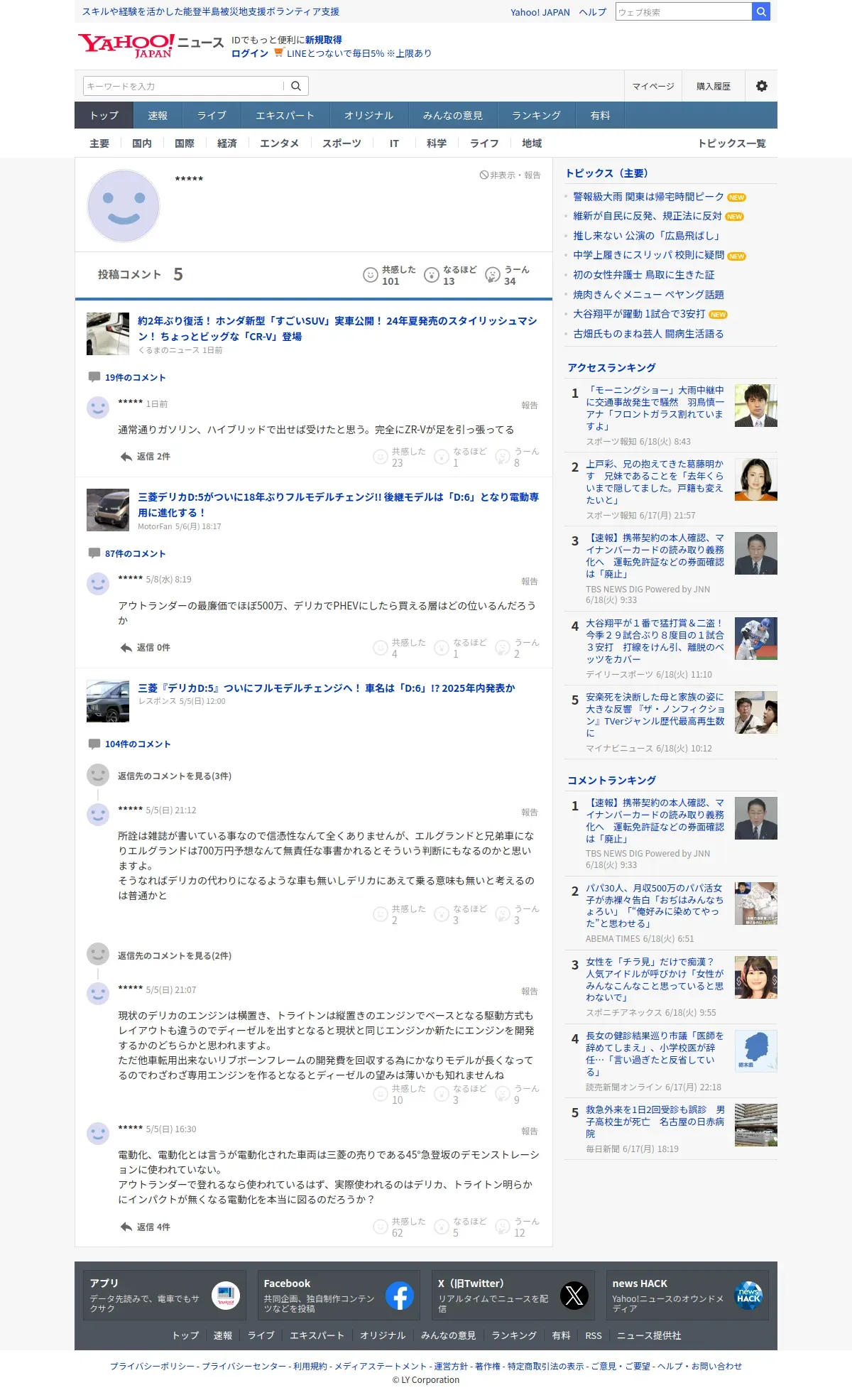Viewport: 852px width, 1400px height.
Task: Click the 新規取得 link
Action: 324,40
